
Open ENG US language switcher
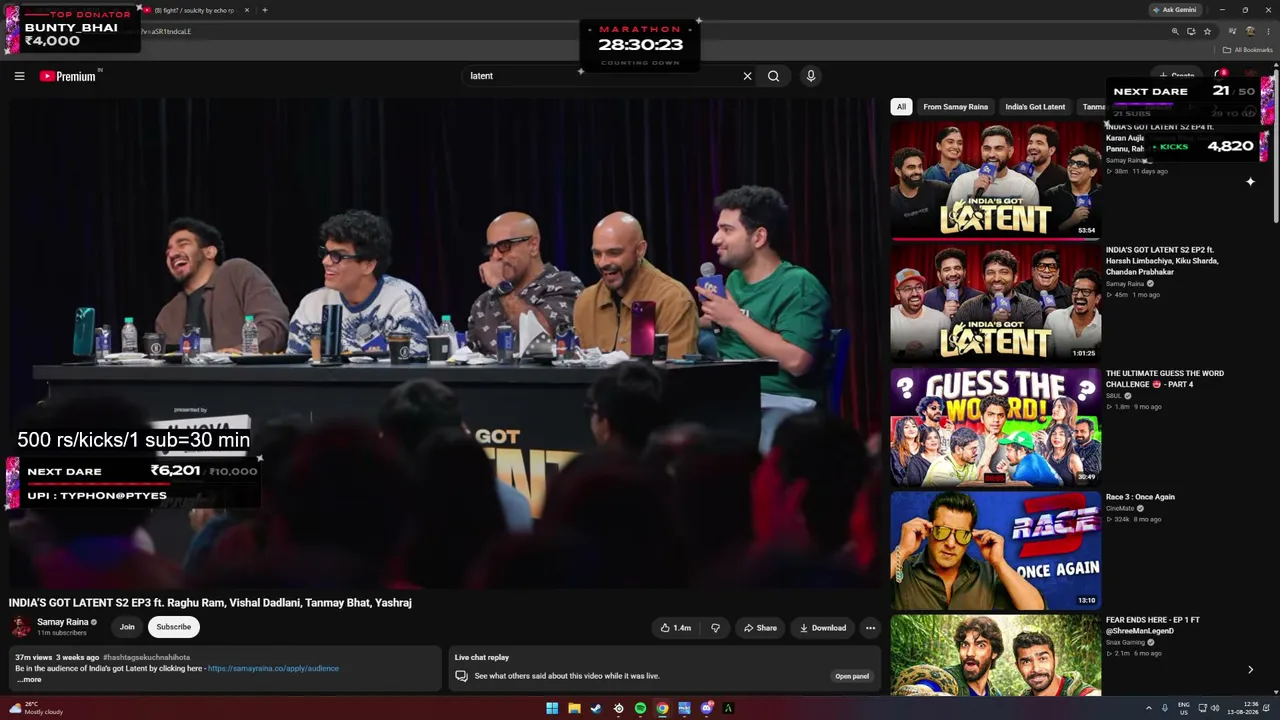pyautogui.click(x=1184, y=708)
